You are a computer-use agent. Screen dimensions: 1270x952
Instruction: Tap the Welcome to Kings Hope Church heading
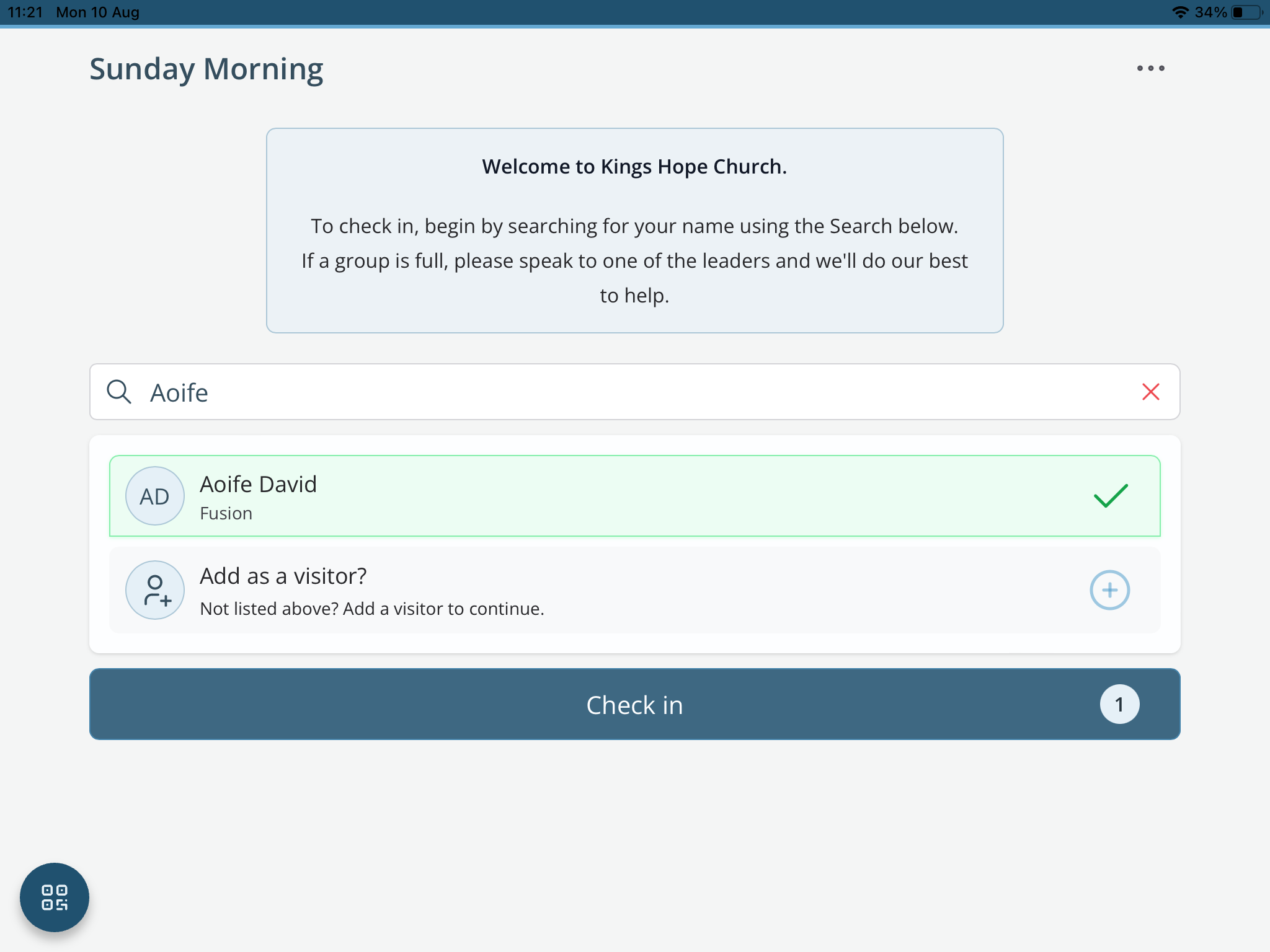pos(634,167)
